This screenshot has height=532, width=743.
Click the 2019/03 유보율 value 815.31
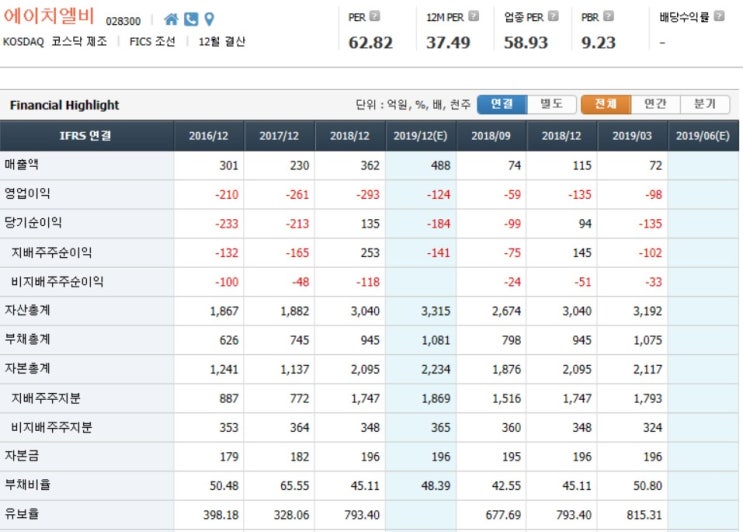[644, 515]
